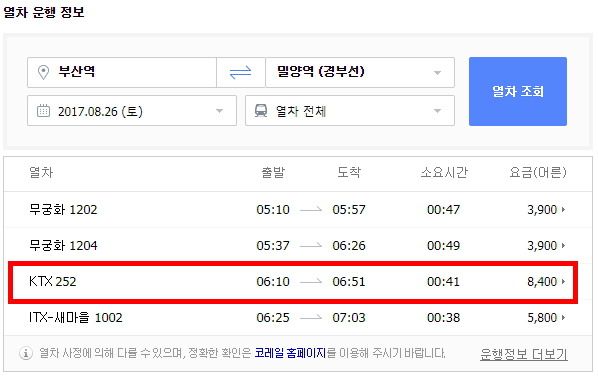Screen dimensions: 598x376
Task: Click the 열차 조회 search button
Action: [518, 92]
